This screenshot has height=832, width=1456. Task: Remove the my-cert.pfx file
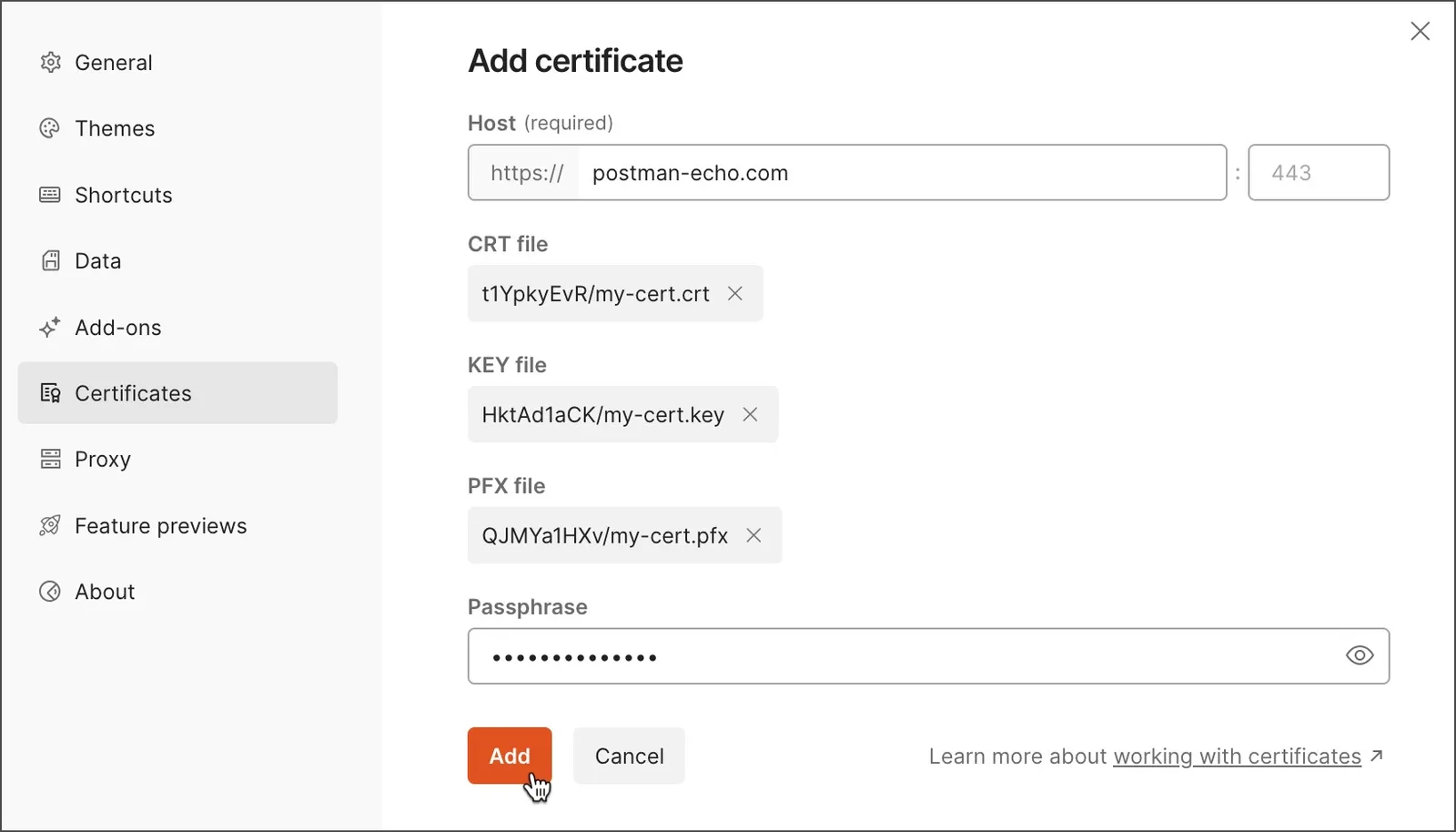point(753,535)
